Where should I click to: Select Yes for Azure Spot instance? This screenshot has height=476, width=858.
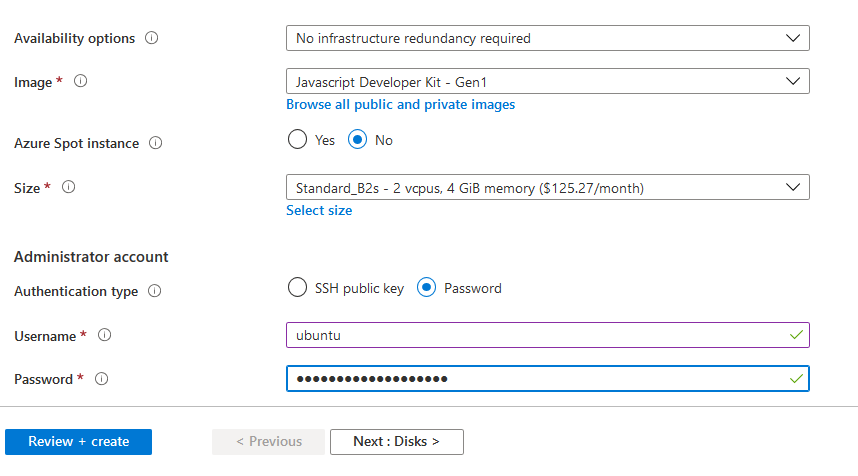(297, 140)
